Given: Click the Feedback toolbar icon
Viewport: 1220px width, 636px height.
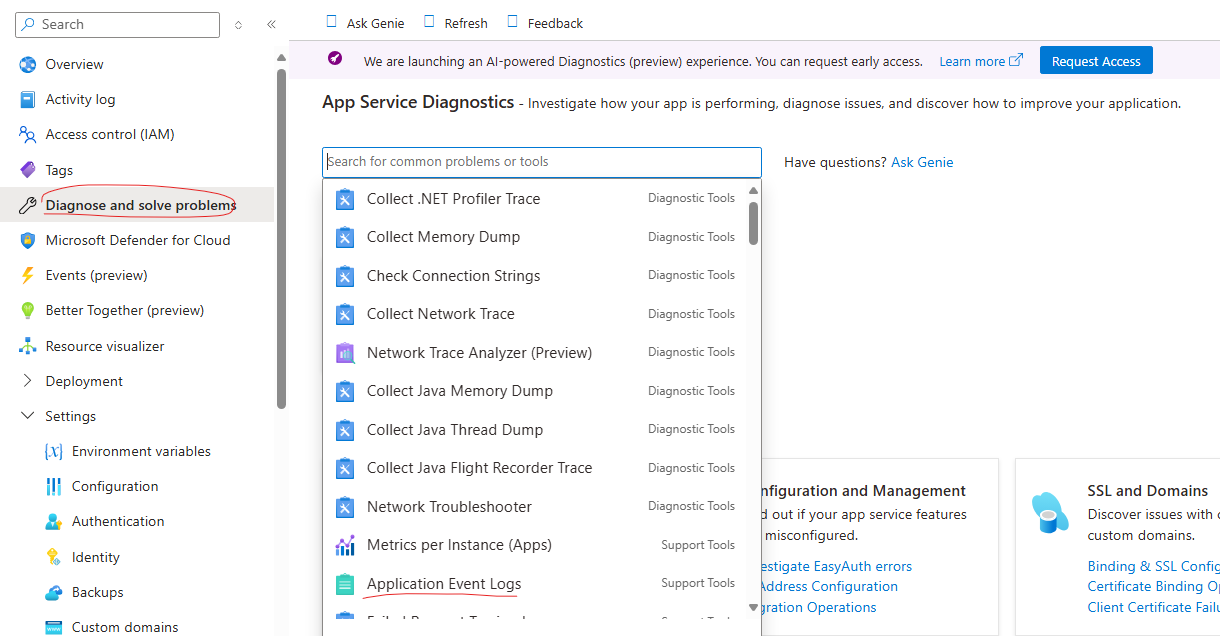Looking at the screenshot, I should [513, 21].
